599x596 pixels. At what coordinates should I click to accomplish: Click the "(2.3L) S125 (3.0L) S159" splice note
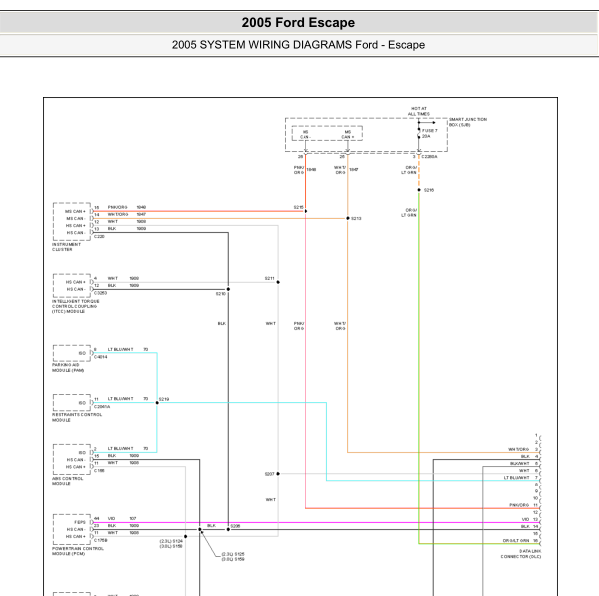pyautogui.click(x=233, y=556)
